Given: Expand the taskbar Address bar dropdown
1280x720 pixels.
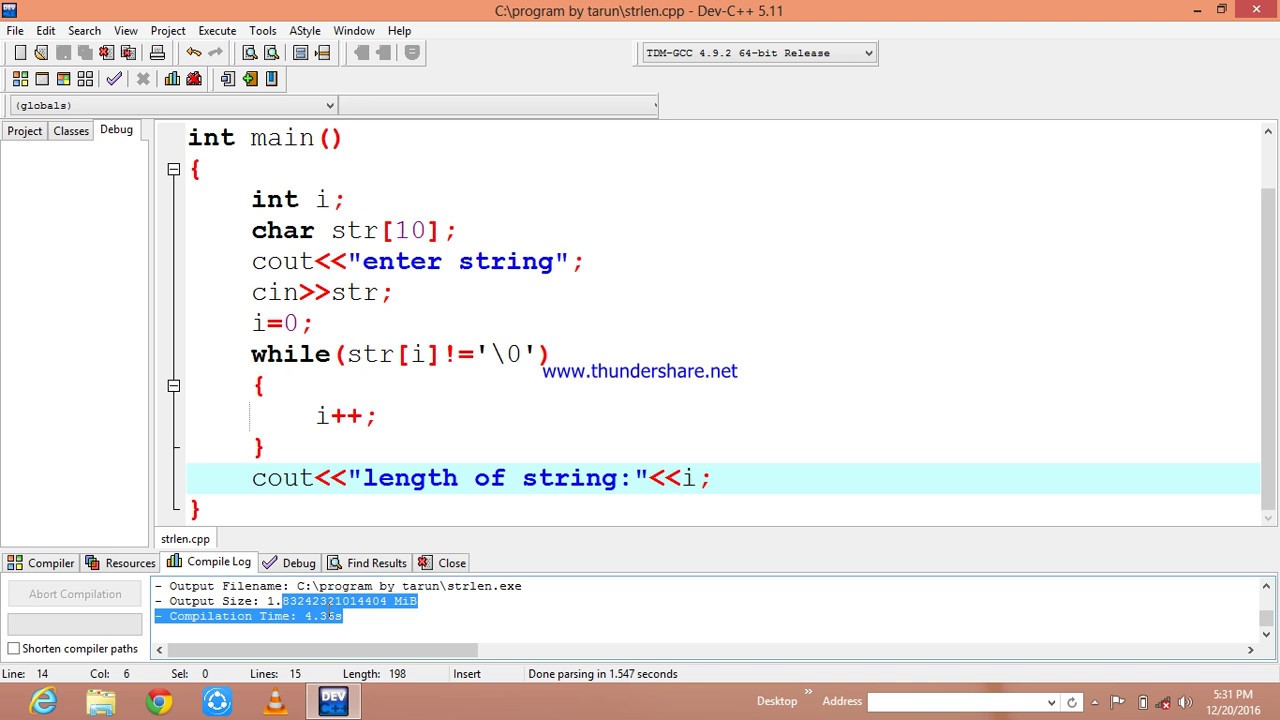Looking at the screenshot, I should coord(1051,702).
